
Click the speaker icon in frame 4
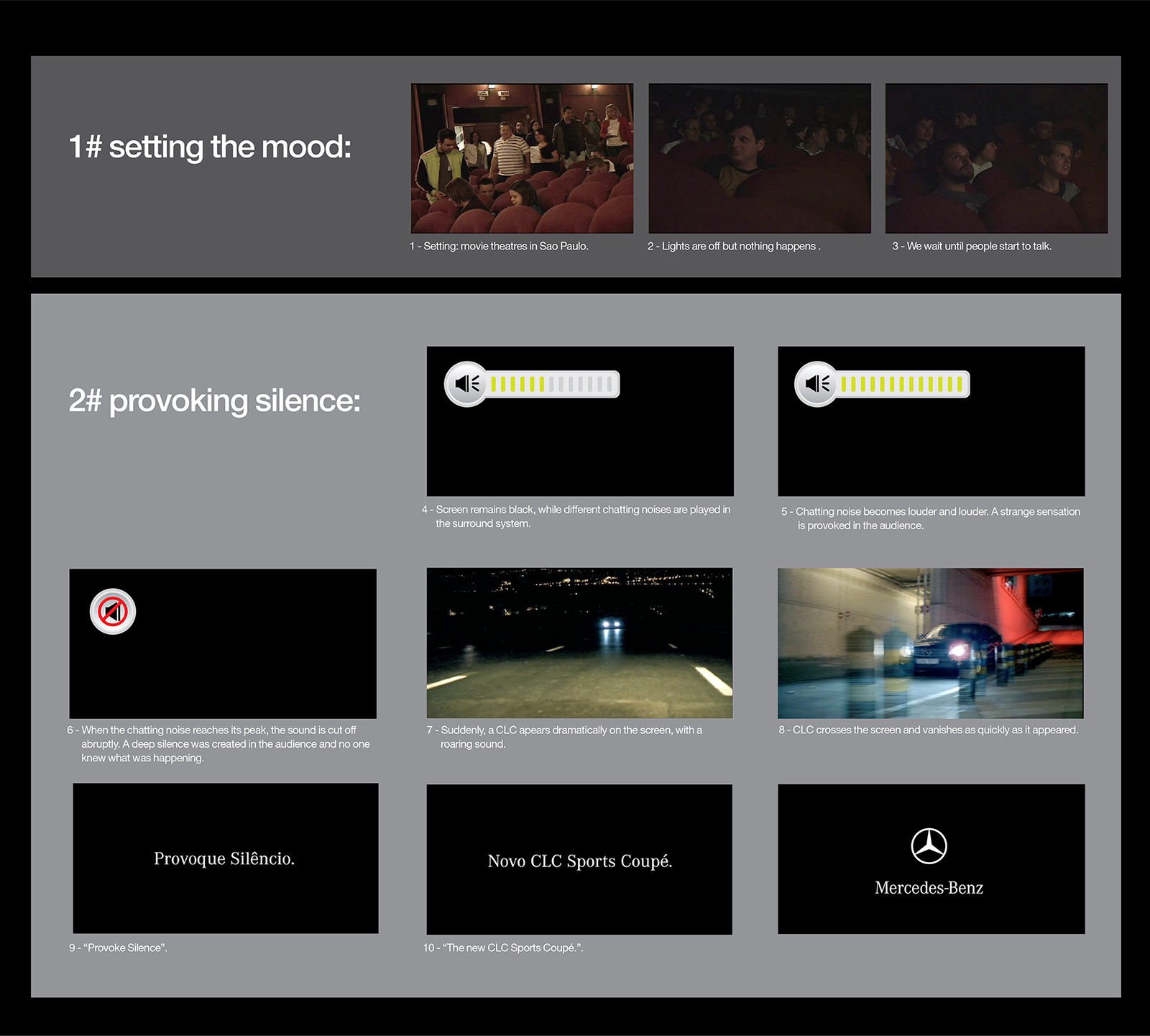[466, 384]
